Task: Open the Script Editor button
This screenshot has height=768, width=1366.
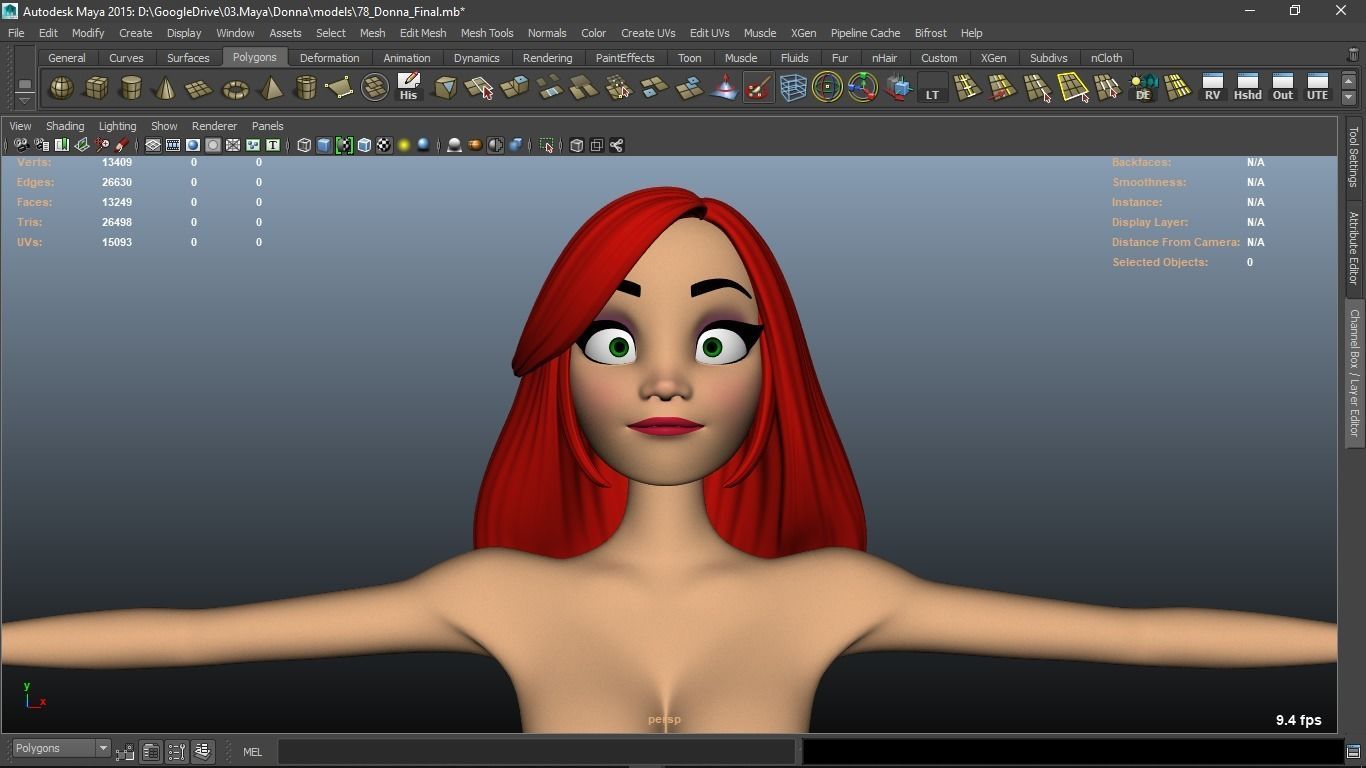Action: [x=1353, y=752]
